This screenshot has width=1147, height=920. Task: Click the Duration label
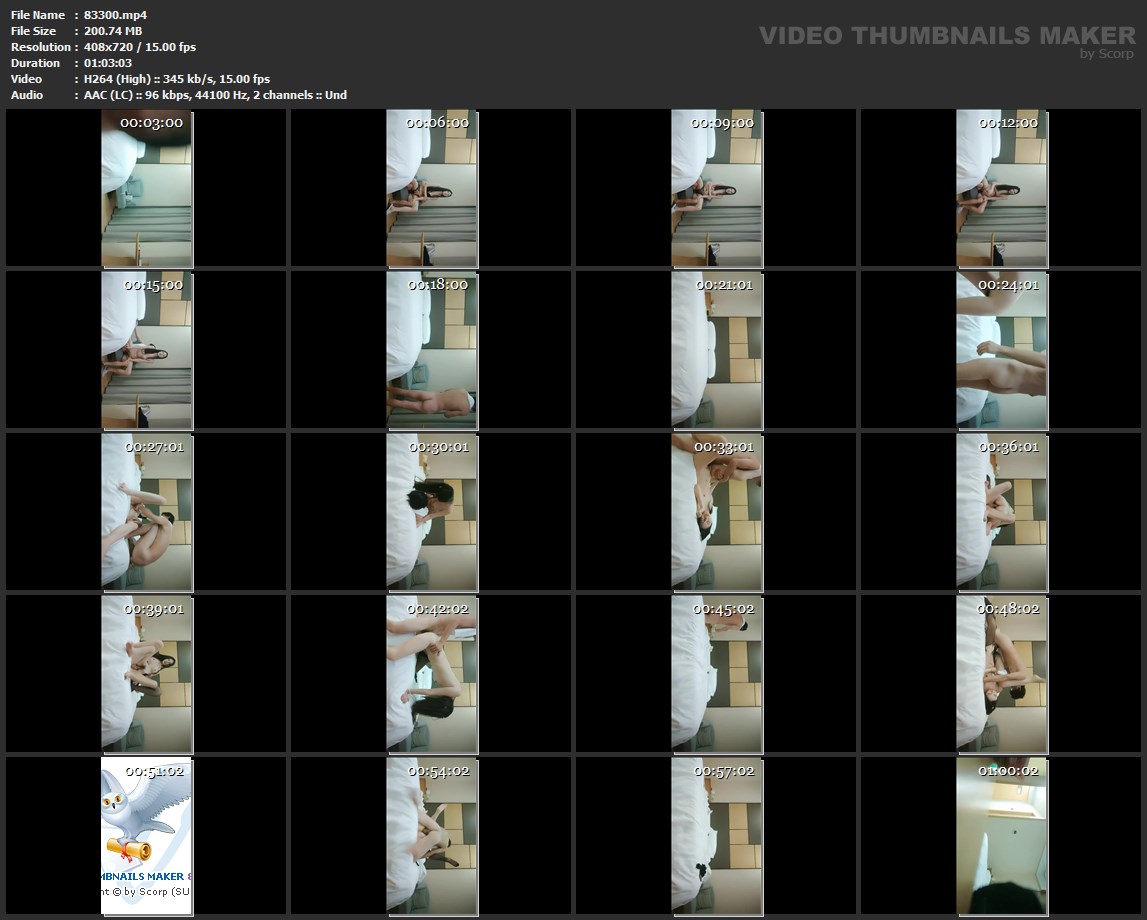[x=35, y=63]
